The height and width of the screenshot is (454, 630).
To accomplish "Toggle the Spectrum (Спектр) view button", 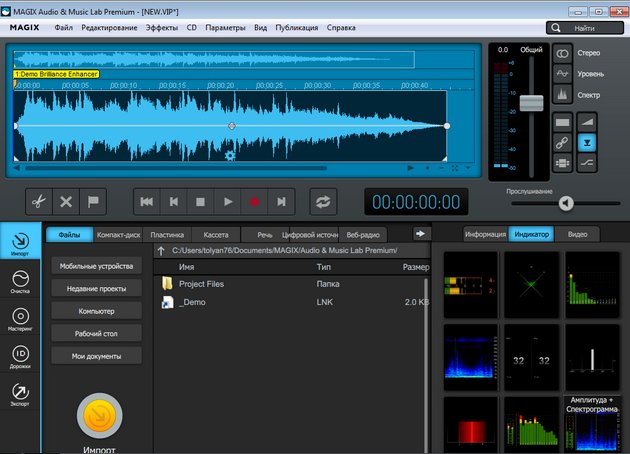I will [562, 95].
